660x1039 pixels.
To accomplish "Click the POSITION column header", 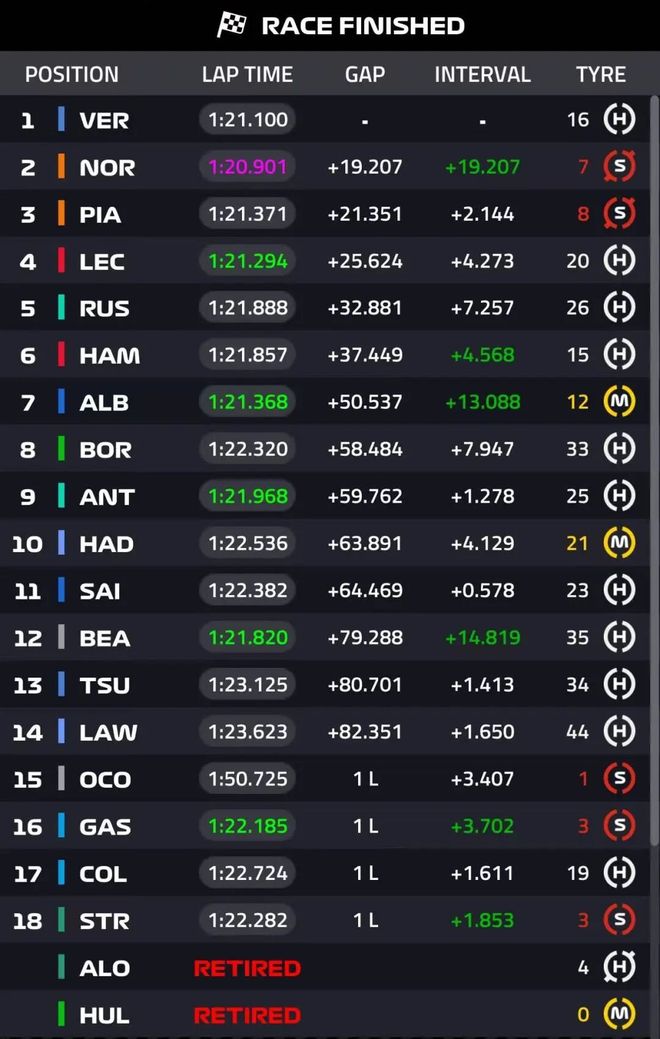I will pyautogui.click(x=72, y=74).
